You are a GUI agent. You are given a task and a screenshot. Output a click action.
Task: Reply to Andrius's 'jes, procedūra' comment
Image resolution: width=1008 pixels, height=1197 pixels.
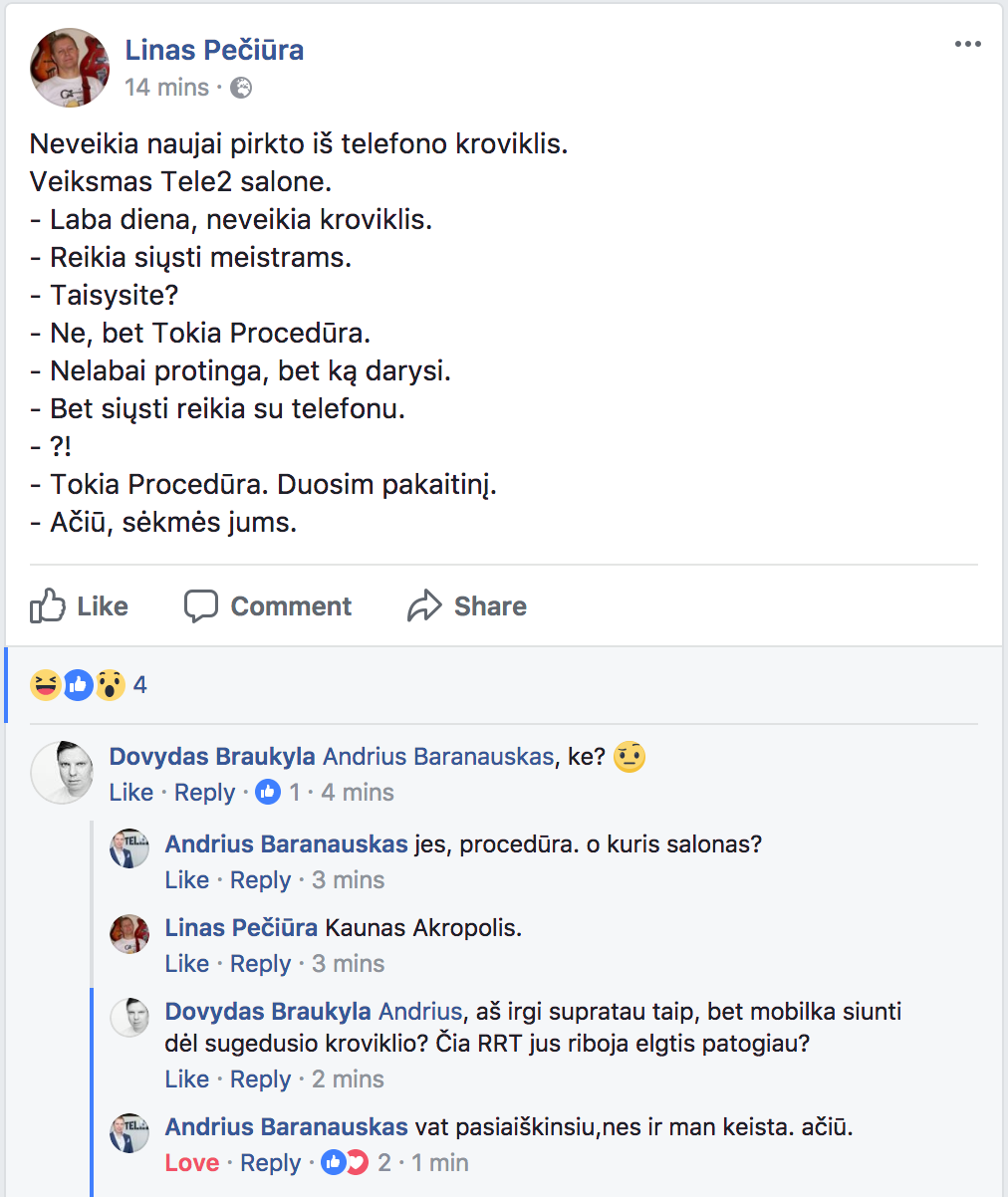(x=261, y=880)
